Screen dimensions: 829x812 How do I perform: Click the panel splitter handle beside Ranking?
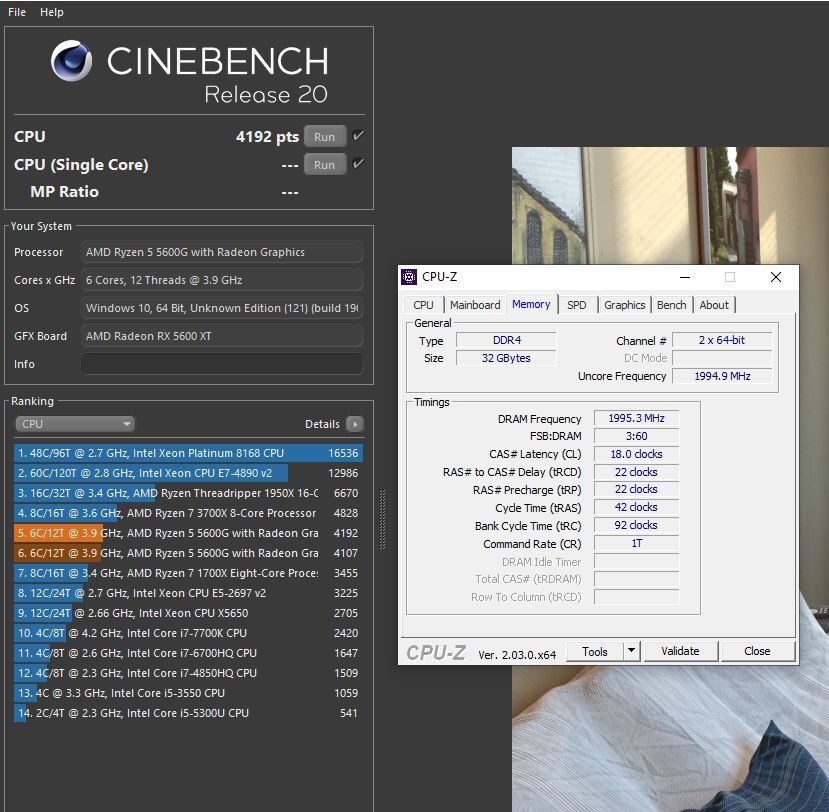point(382,520)
